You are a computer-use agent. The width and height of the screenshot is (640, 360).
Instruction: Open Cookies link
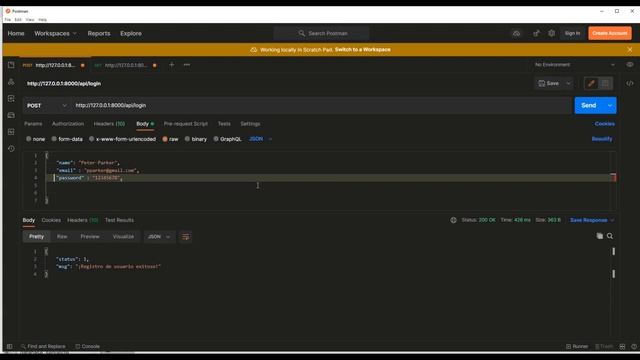pyautogui.click(x=604, y=124)
